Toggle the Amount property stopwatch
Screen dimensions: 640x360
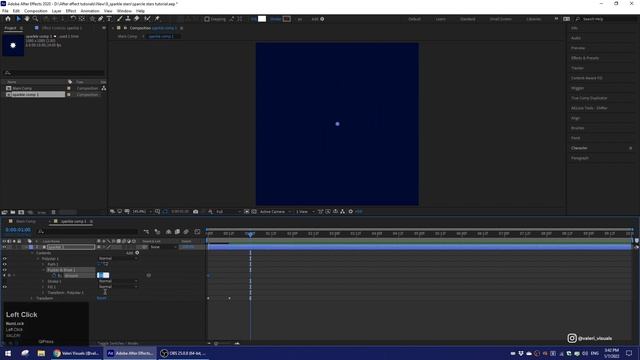tap(54, 276)
